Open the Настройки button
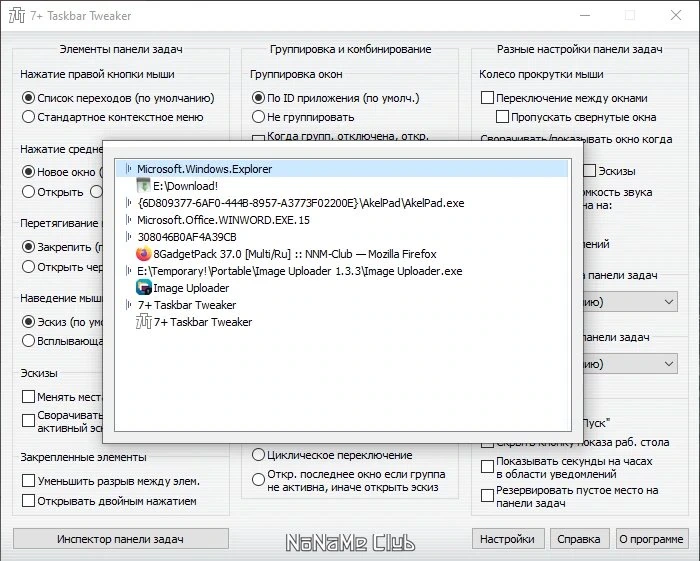Screen dimensions: 700x561 pyautogui.click(x=508, y=539)
